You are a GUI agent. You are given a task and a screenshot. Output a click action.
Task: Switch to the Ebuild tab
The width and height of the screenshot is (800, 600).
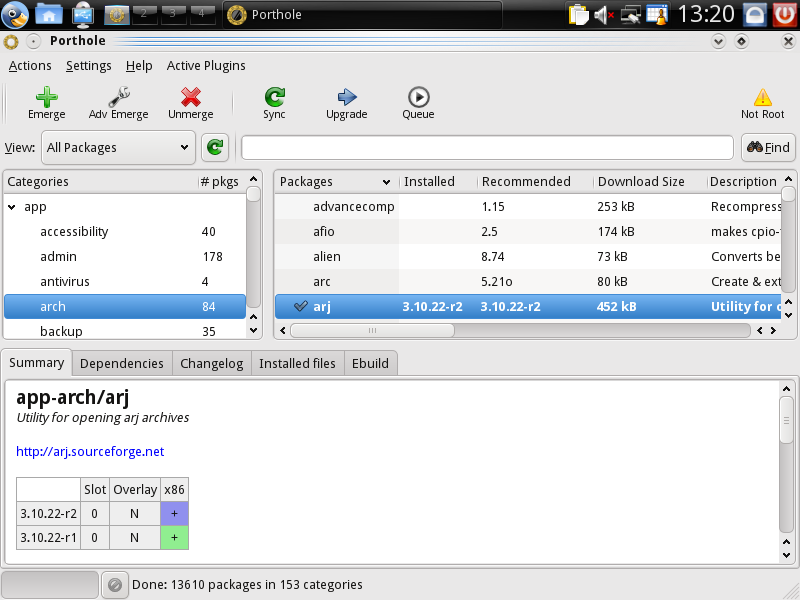370,363
